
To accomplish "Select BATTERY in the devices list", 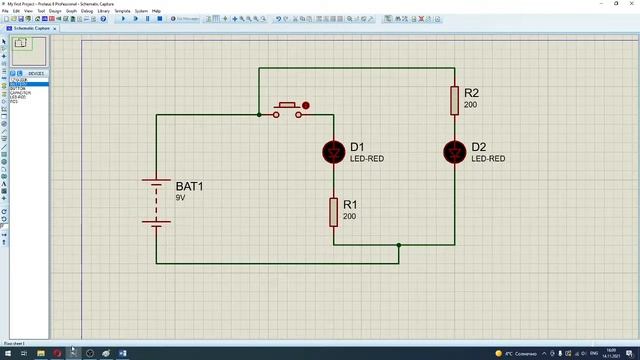I will pos(29,84).
